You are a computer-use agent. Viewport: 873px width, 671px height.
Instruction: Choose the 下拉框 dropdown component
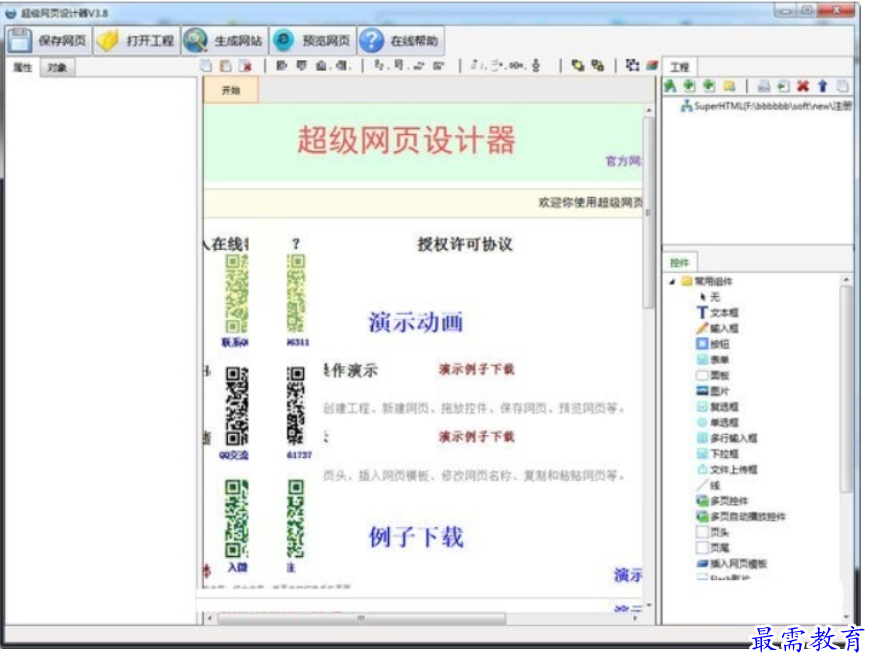717,453
